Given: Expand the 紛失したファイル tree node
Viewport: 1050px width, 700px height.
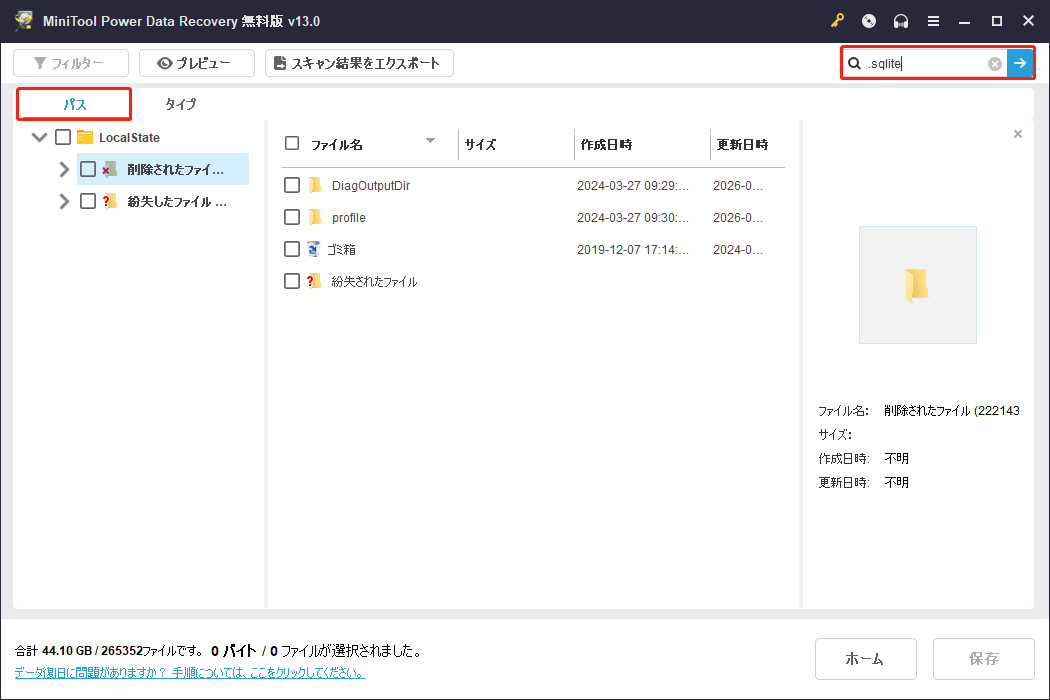Looking at the screenshot, I should [x=64, y=201].
